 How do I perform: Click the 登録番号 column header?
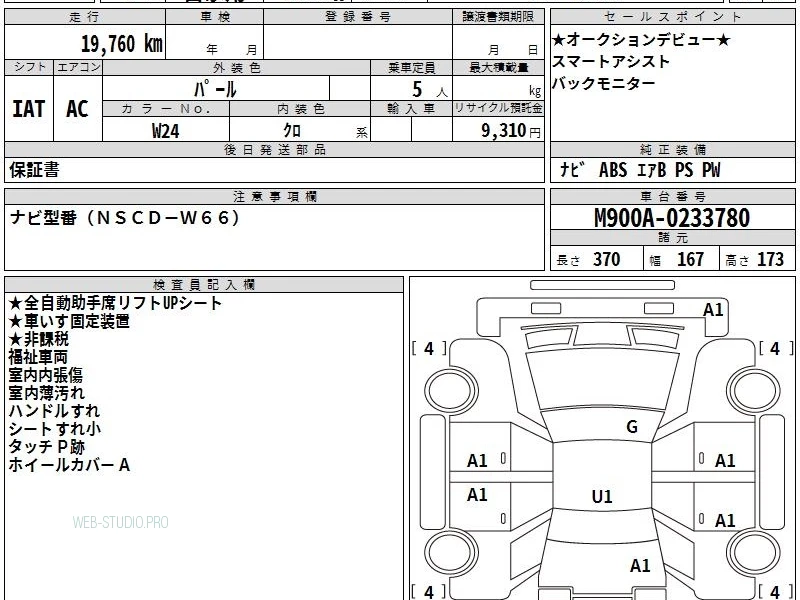point(358,17)
